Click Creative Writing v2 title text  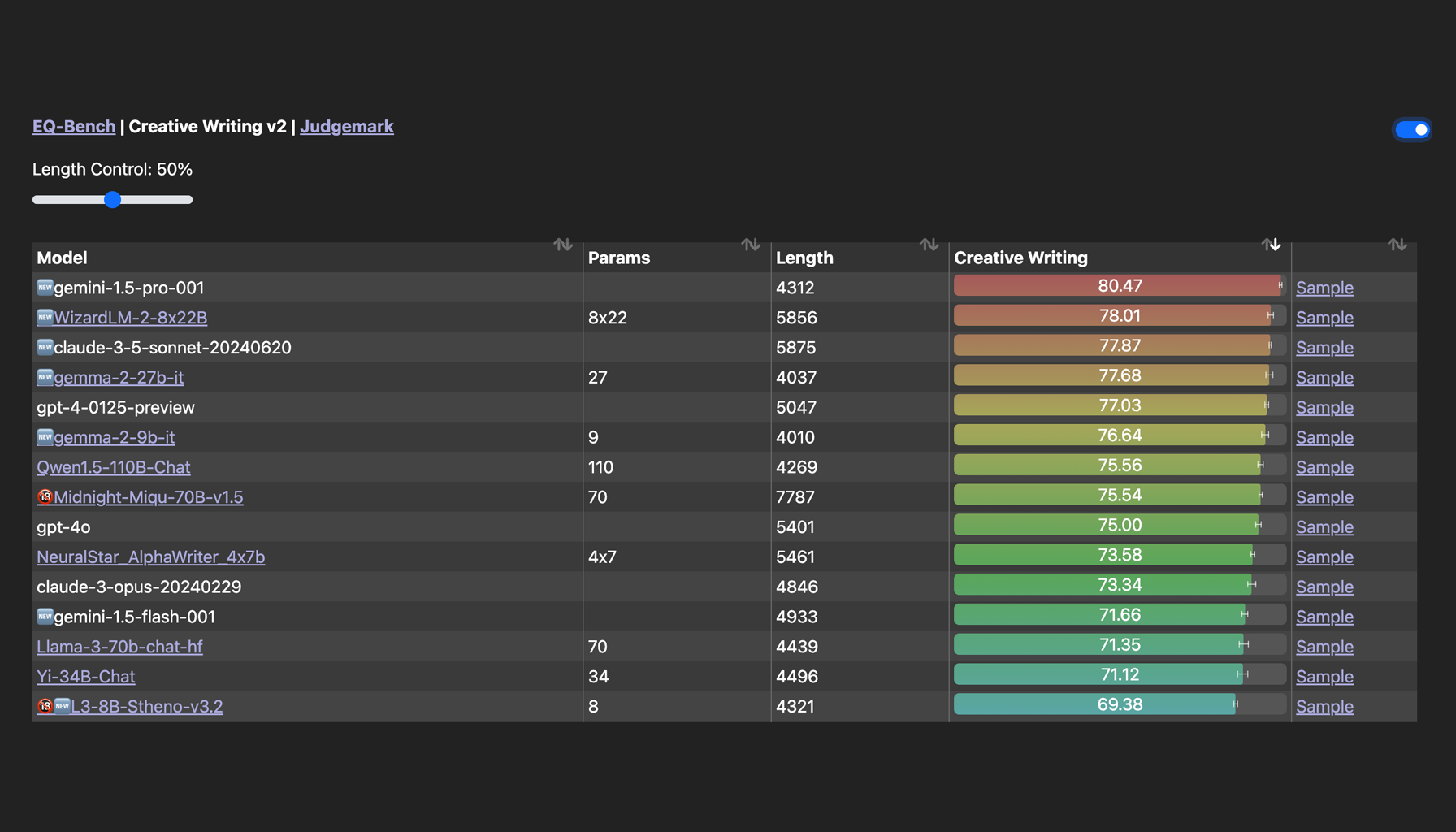tap(208, 126)
